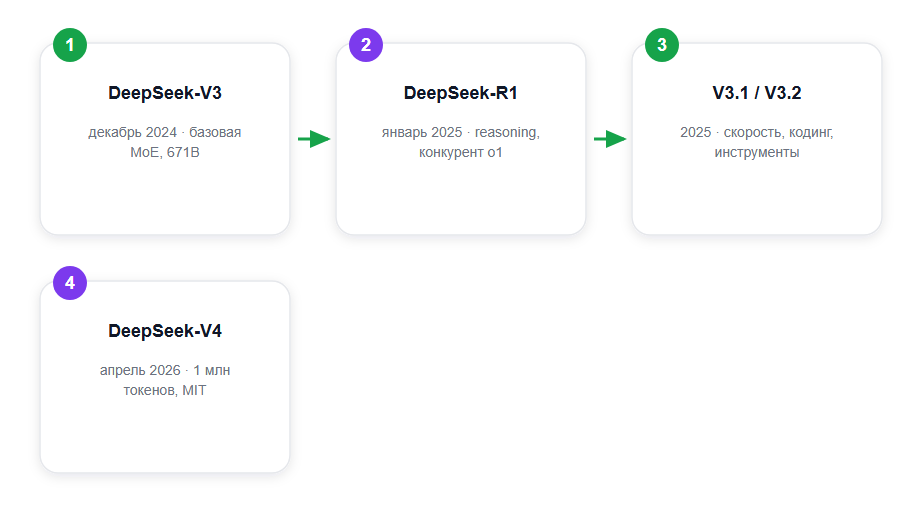922x516 pixels.
Task: Select the DeepSeek-R1 card title
Action: (460, 93)
